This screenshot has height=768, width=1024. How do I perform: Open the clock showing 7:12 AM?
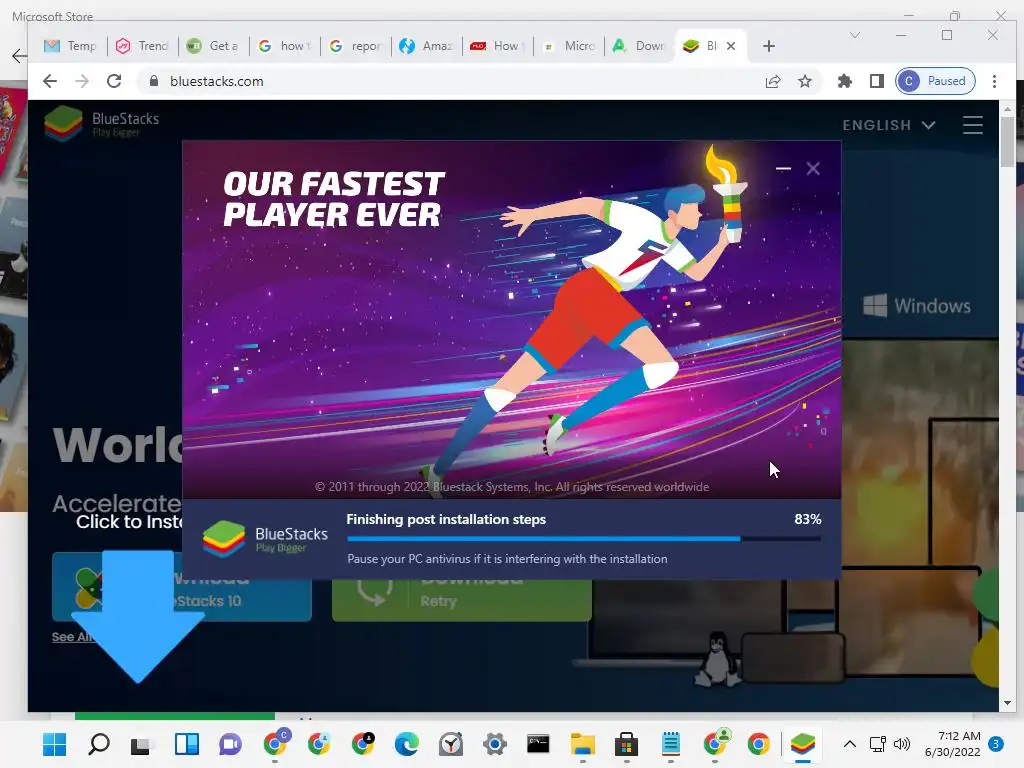(x=952, y=744)
